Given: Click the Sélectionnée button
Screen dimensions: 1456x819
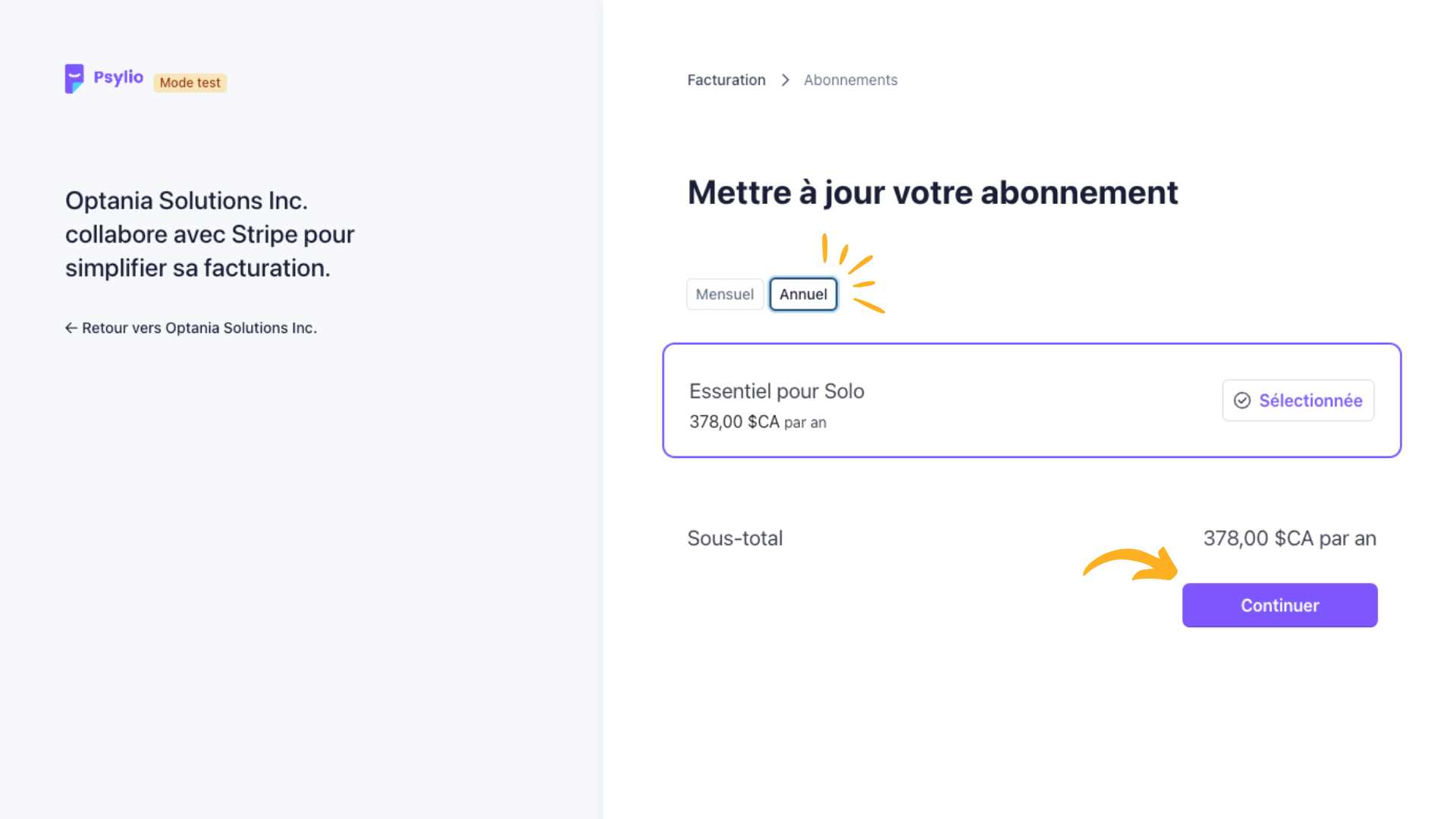Looking at the screenshot, I should pos(1298,400).
